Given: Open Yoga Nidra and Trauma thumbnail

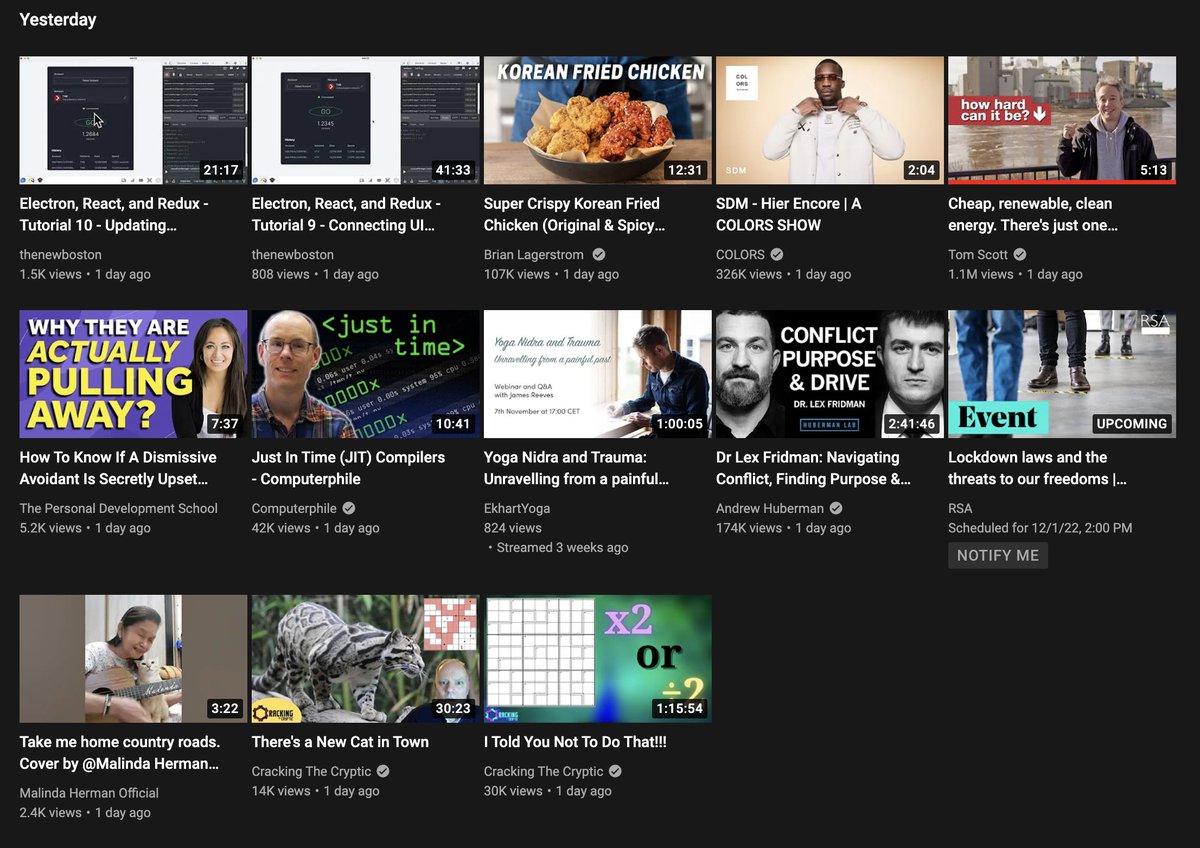Looking at the screenshot, I should [597, 374].
